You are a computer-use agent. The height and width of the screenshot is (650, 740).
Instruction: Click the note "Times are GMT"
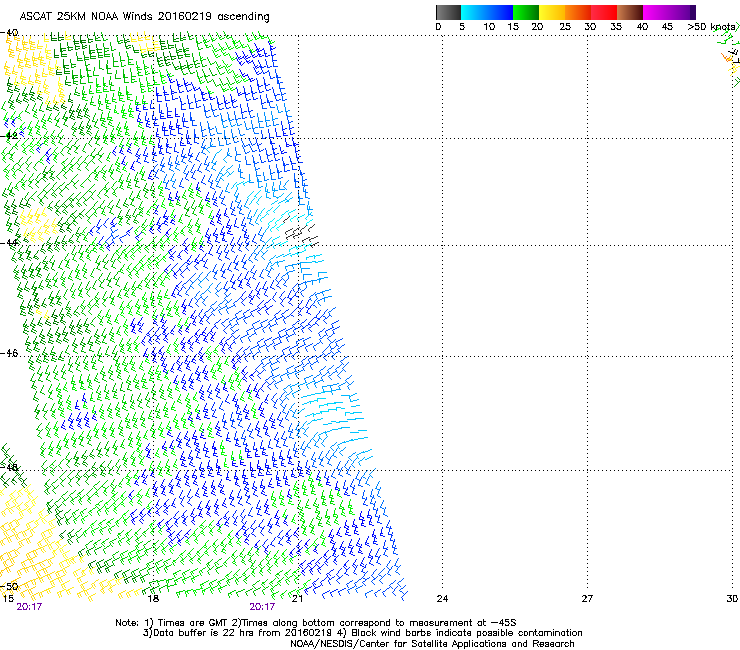pyautogui.click(x=192, y=623)
